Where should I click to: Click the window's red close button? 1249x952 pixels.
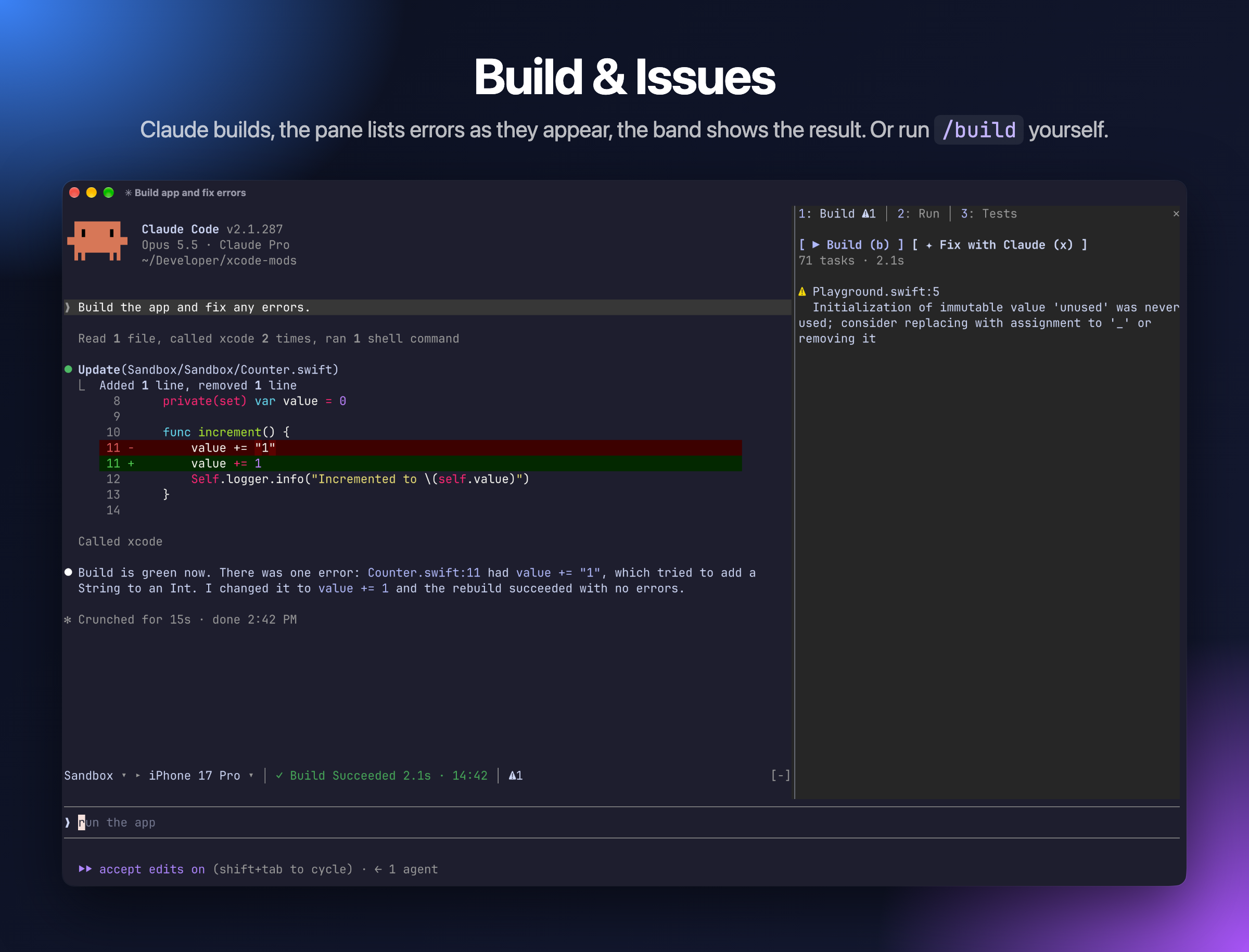coord(74,192)
